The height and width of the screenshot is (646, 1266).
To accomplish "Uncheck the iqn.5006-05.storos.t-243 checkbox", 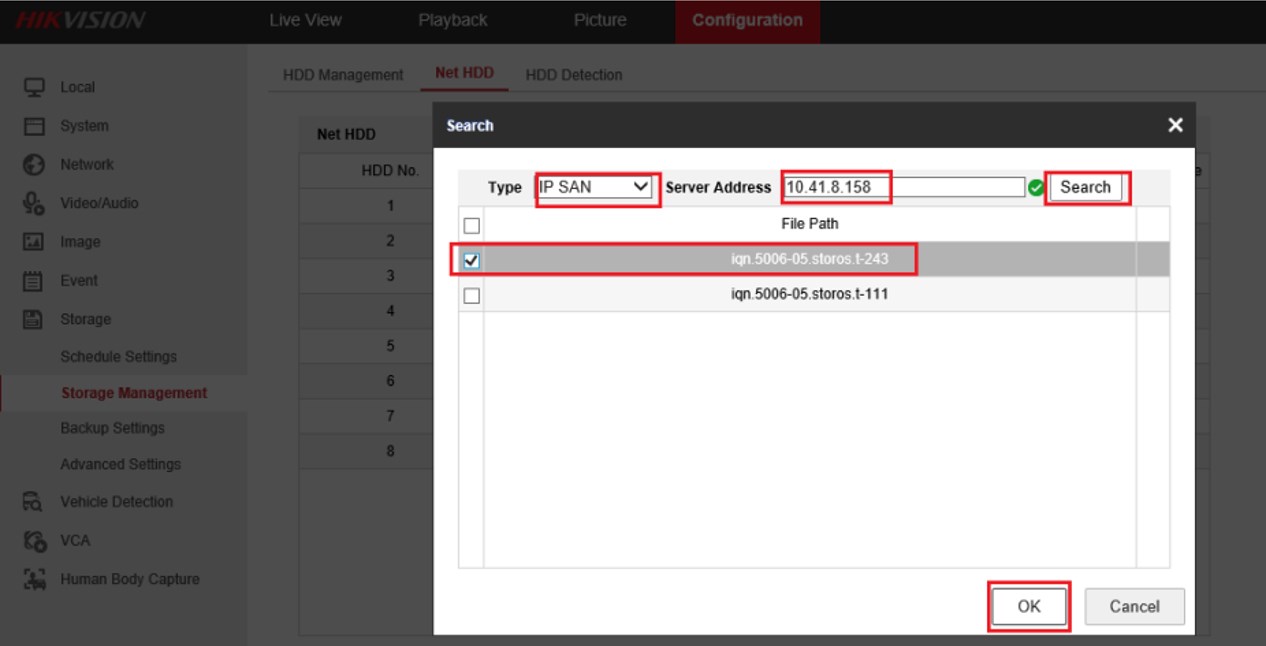I will [472, 260].
